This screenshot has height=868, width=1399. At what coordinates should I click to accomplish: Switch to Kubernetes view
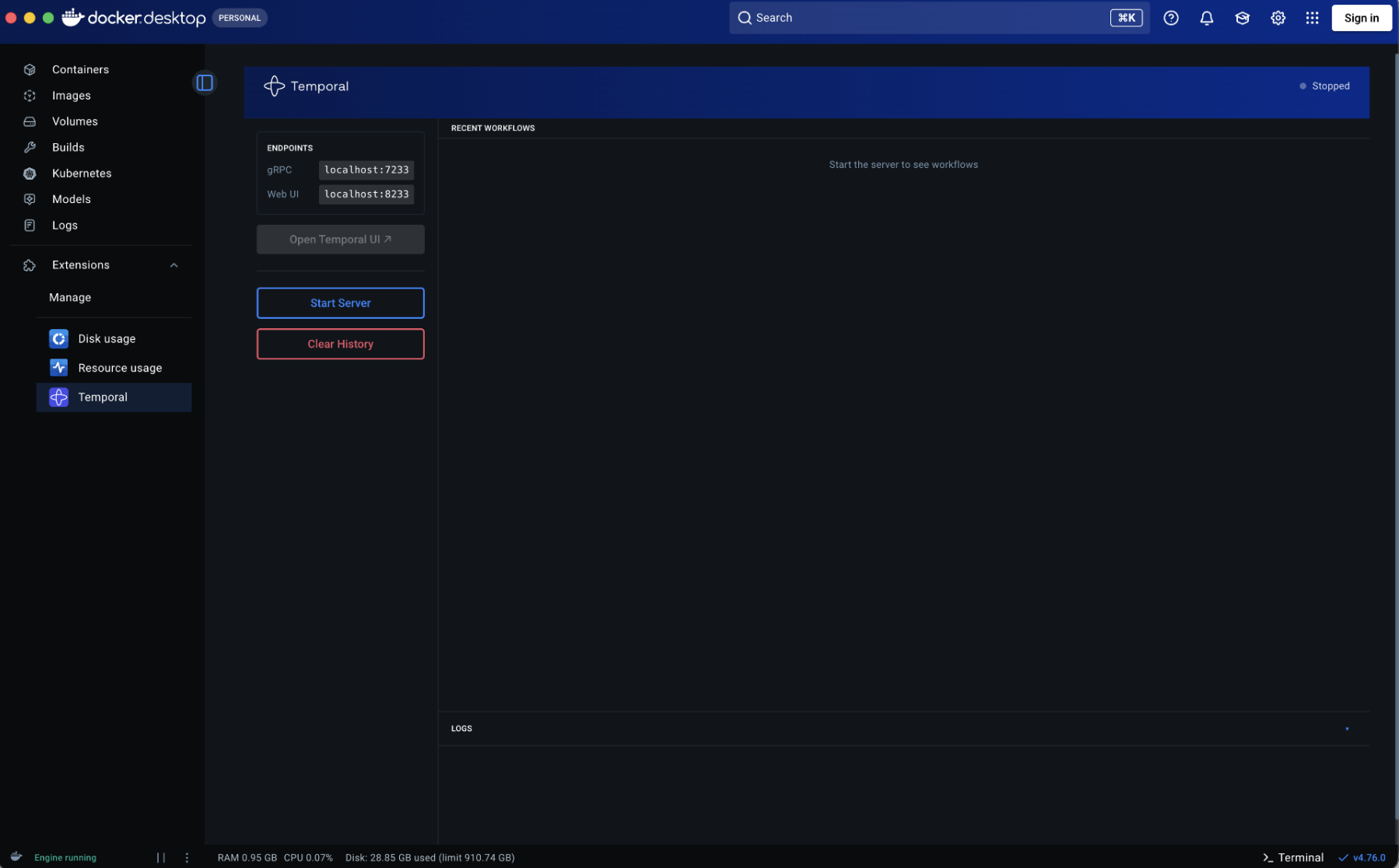[82, 173]
